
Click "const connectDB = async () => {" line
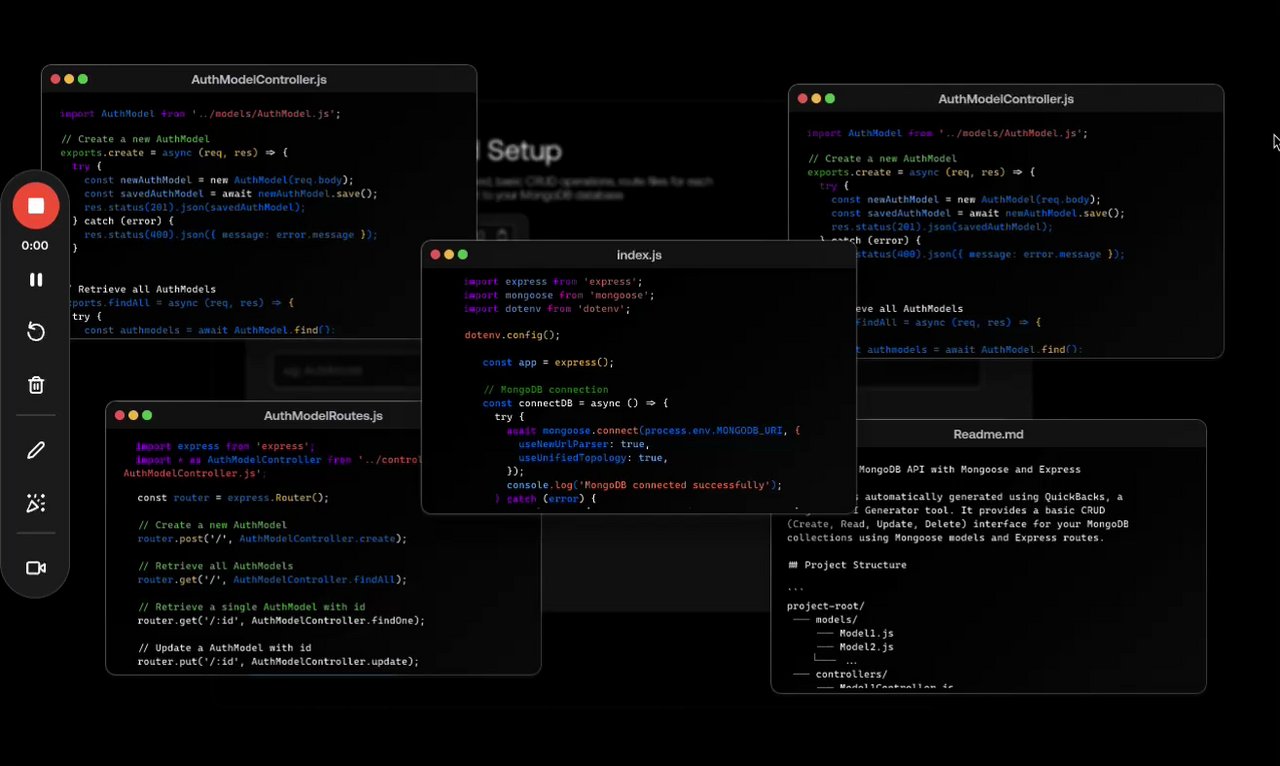point(575,403)
